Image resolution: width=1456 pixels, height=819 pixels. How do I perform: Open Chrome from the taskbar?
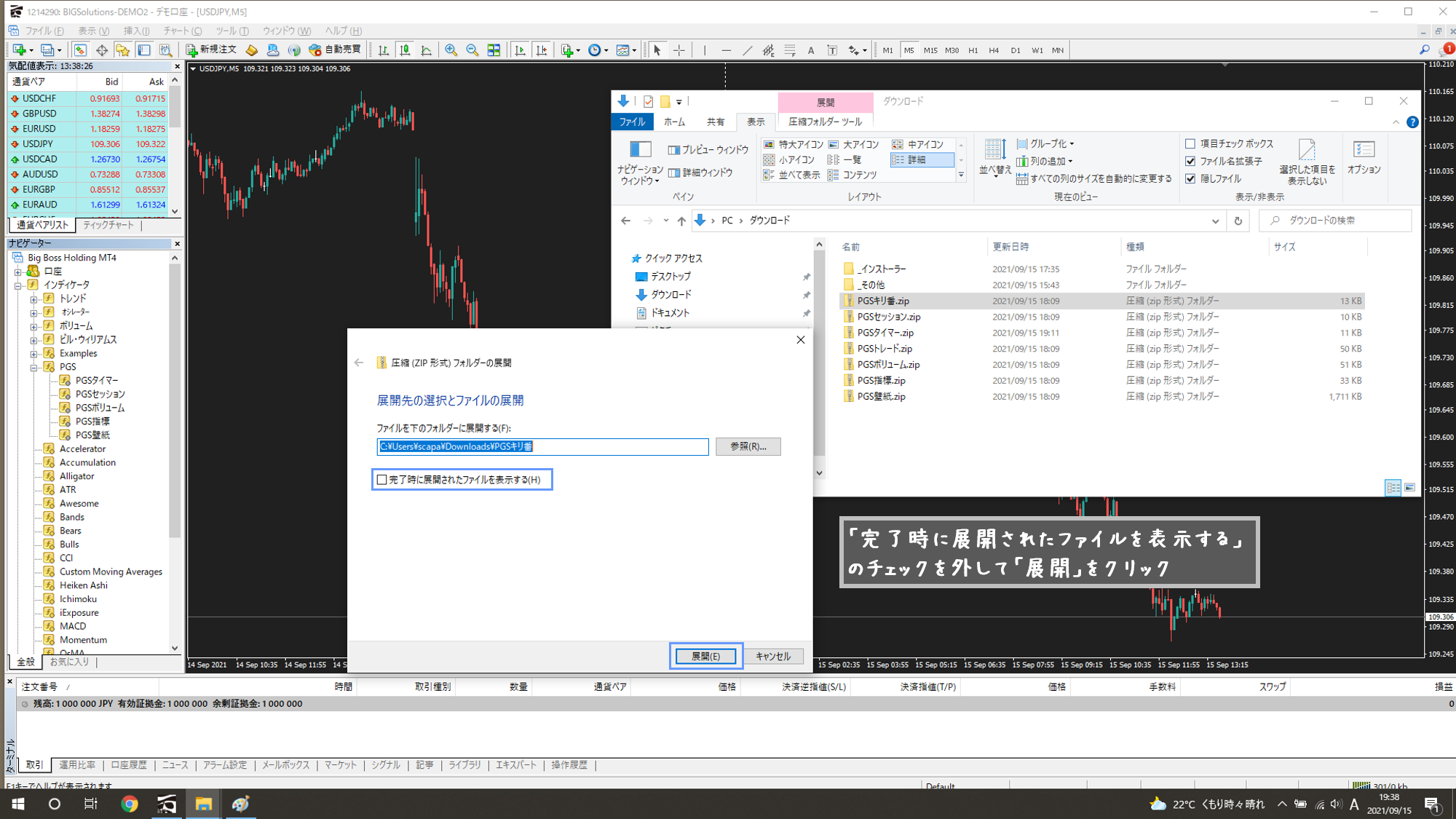130,804
